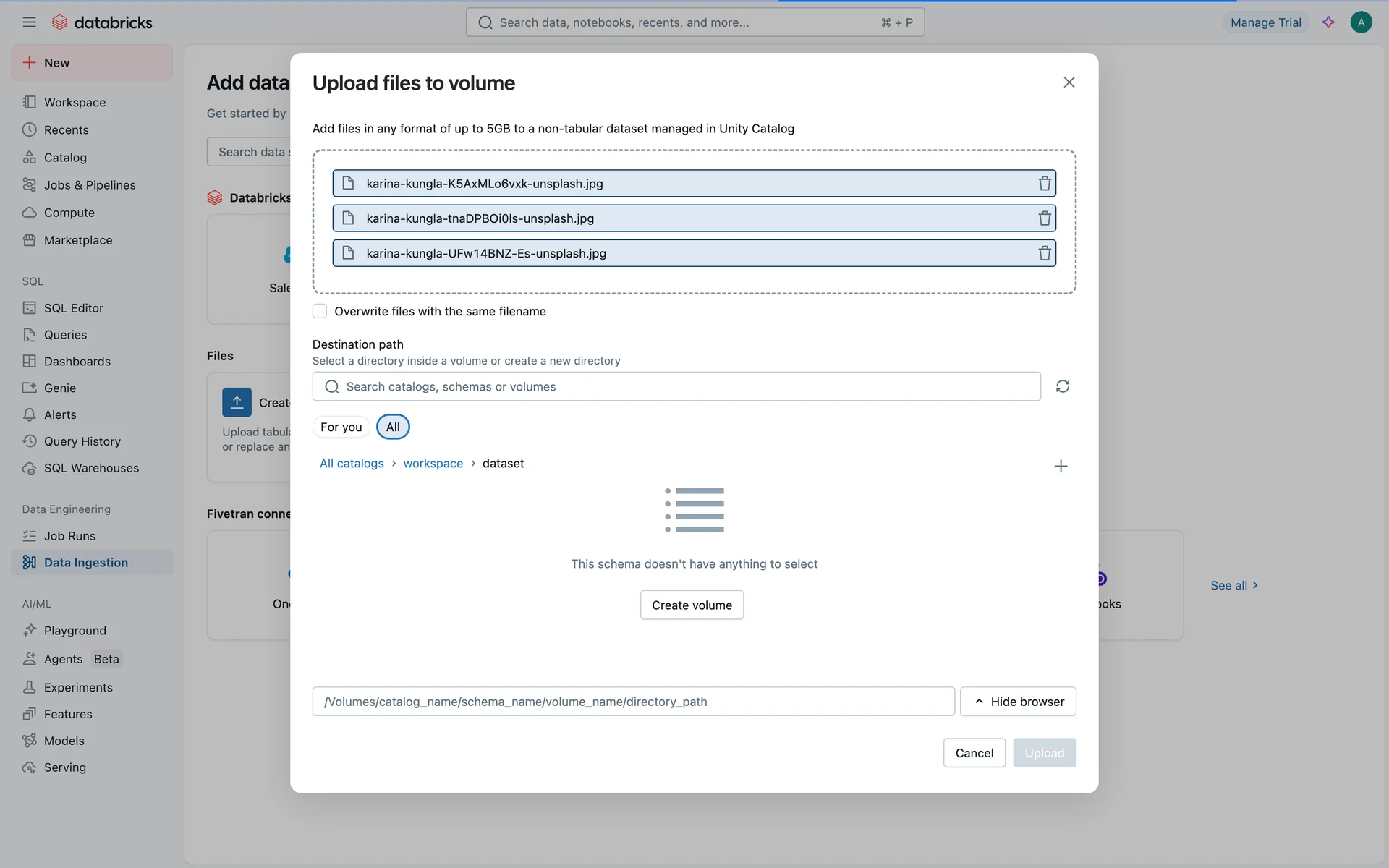The width and height of the screenshot is (1389, 868).
Task: Refresh the destination catalog browser
Action: (x=1062, y=386)
